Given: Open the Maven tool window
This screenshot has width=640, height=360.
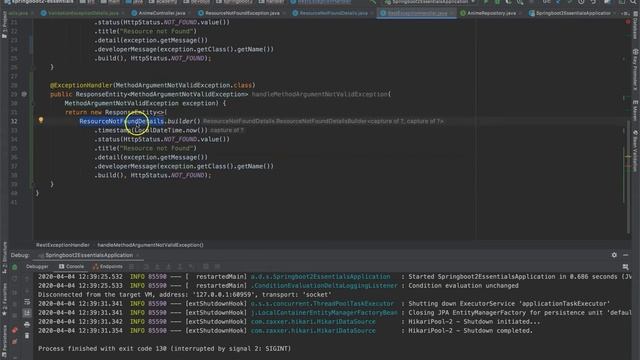Looking at the screenshot, I should [x=636, y=110].
